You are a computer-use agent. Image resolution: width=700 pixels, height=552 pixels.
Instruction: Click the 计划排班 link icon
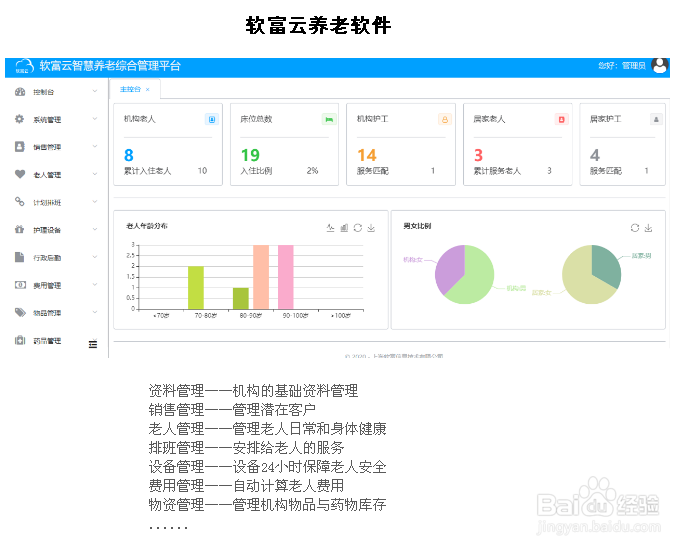[20, 201]
